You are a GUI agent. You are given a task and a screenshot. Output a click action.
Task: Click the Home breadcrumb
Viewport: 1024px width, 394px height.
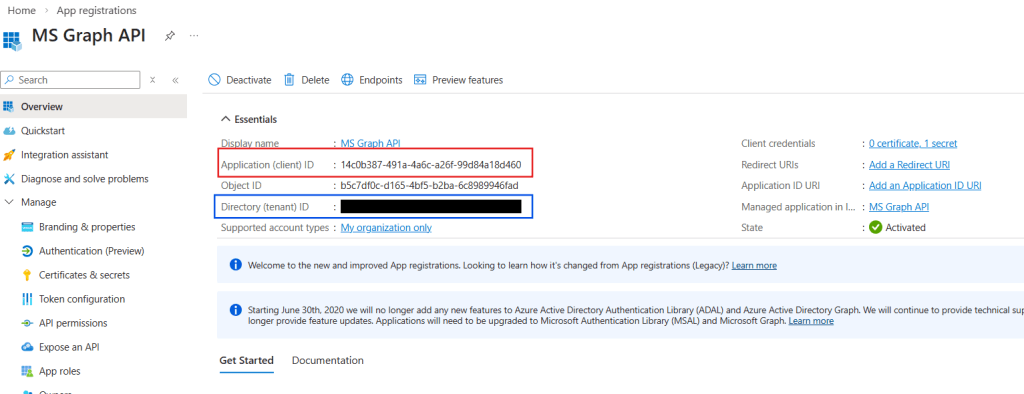coord(22,10)
